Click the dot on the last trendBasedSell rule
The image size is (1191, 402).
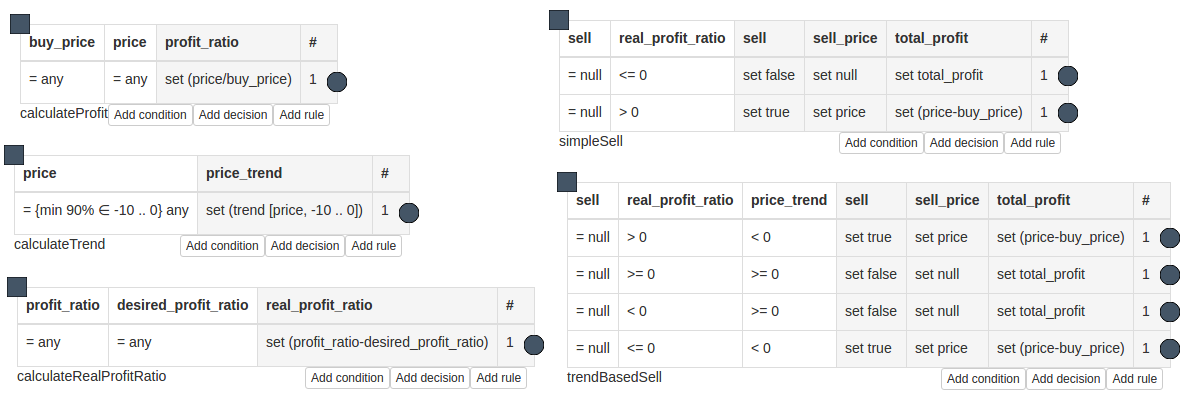coord(1170,349)
